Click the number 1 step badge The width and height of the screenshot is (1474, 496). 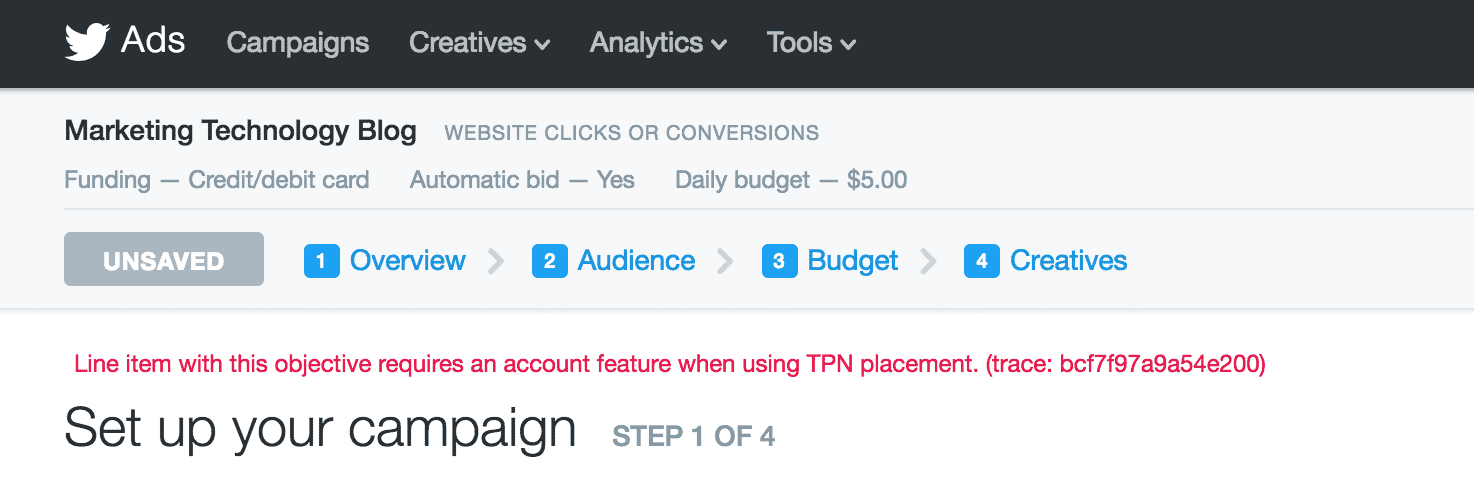pos(321,261)
